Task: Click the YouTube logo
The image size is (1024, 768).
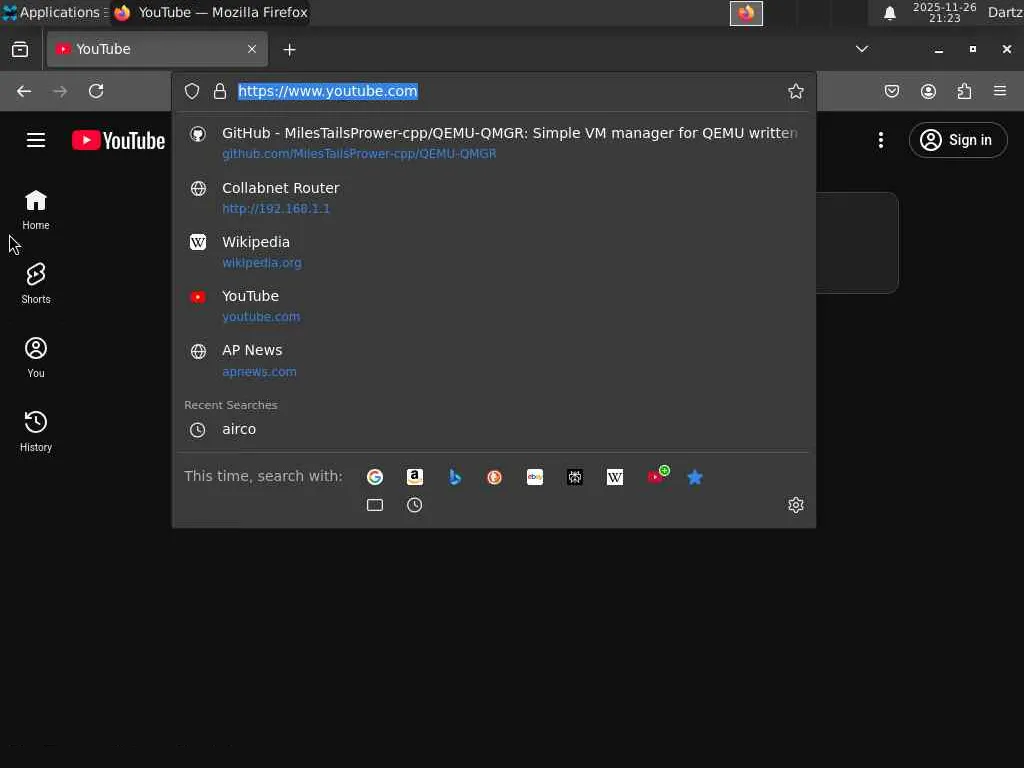Action: pyautogui.click(x=118, y=140)
